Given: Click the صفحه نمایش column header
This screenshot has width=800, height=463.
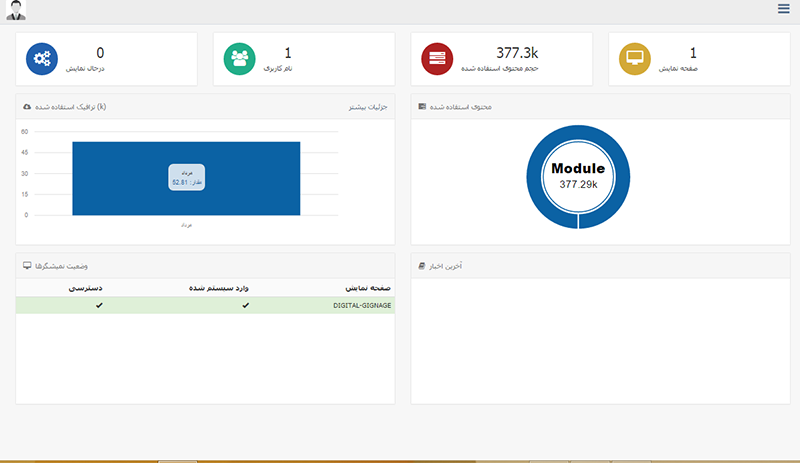Looking at the screenshot, I should pos(368,288).
